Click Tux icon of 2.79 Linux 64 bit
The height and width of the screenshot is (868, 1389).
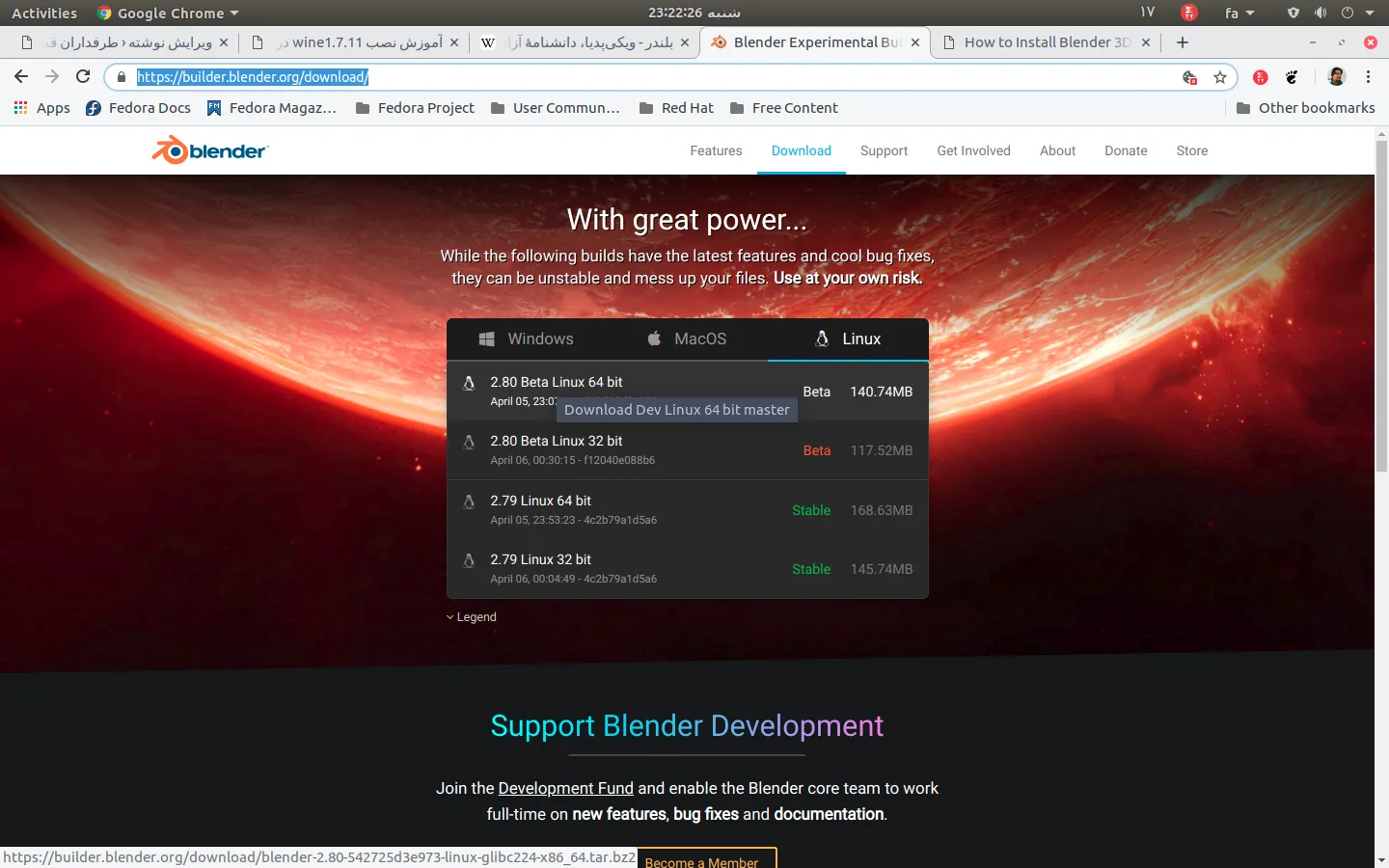tap(469, 502)
